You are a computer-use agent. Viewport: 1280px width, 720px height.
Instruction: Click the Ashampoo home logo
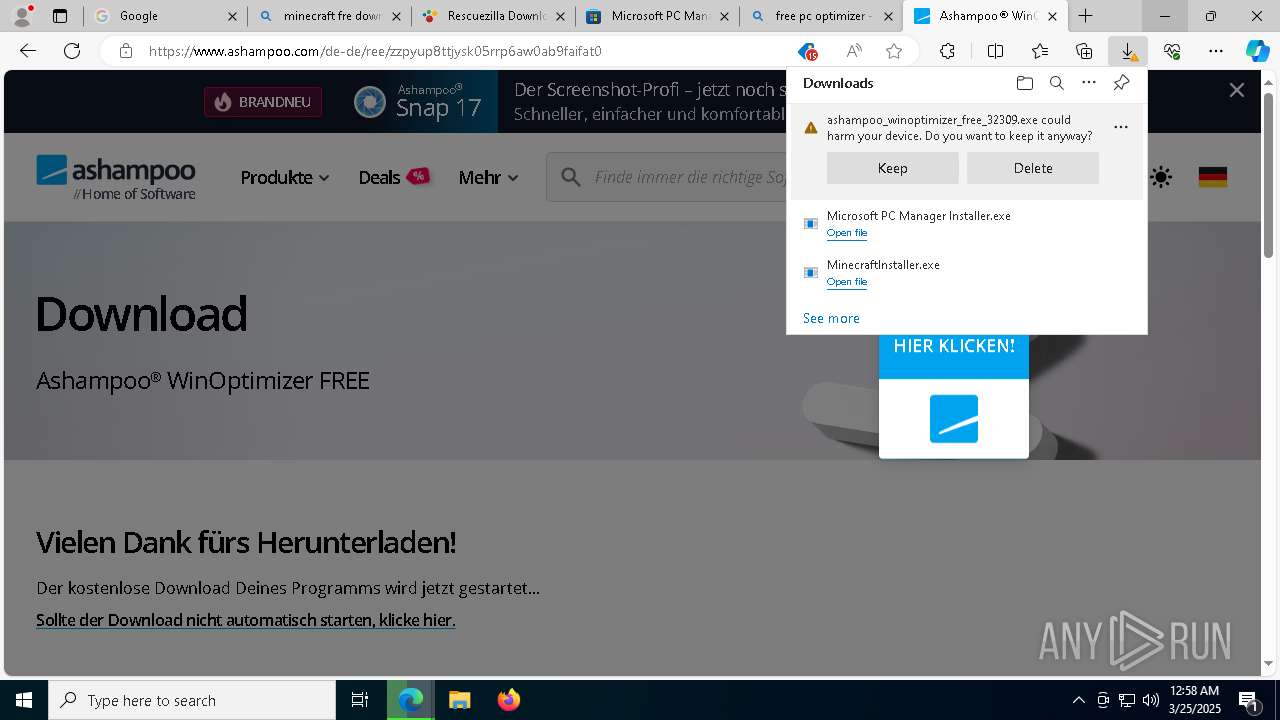coord(116,177)
